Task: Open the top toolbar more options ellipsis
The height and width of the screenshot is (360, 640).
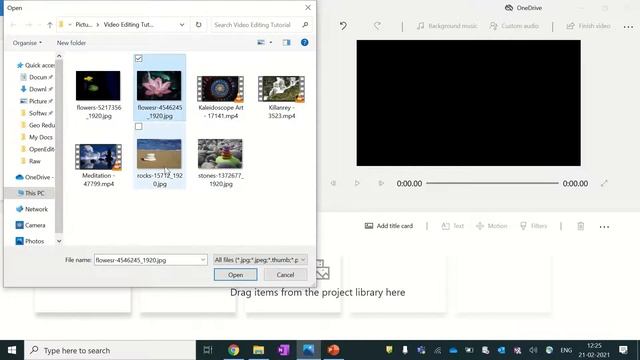Action: 628,27
